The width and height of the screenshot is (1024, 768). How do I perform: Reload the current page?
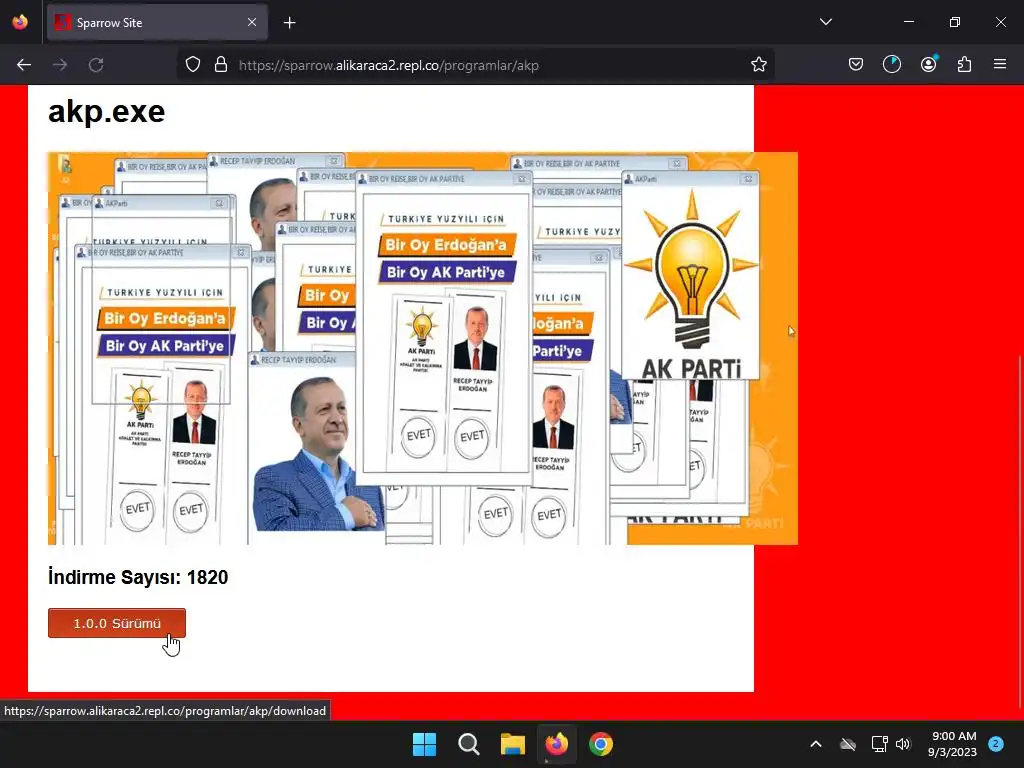[x=96, y=65]
